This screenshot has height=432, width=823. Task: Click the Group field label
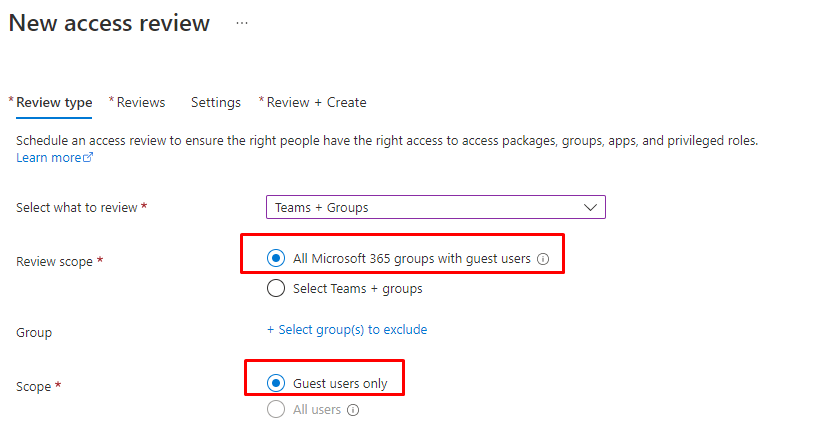(34, 332)
